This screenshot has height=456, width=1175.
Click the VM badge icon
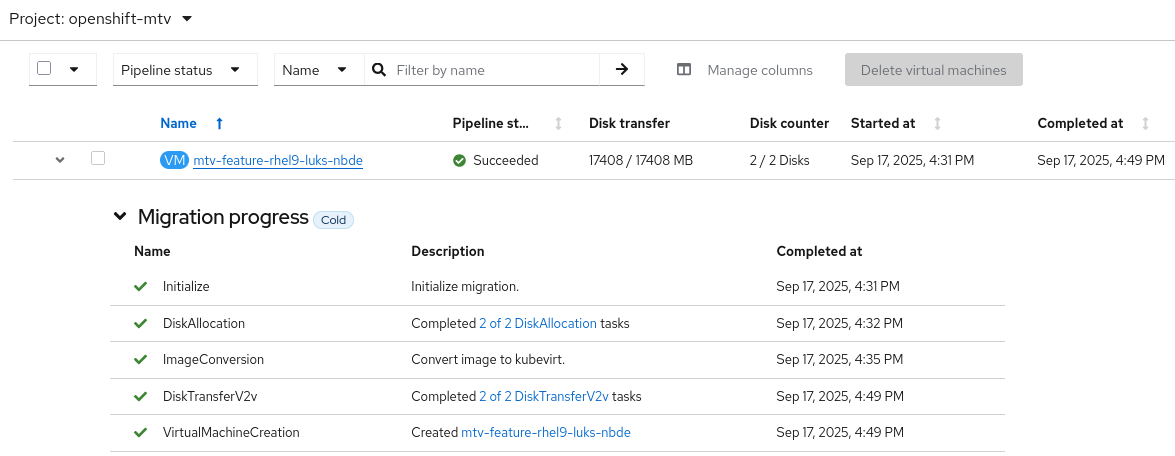pos(174,160)
